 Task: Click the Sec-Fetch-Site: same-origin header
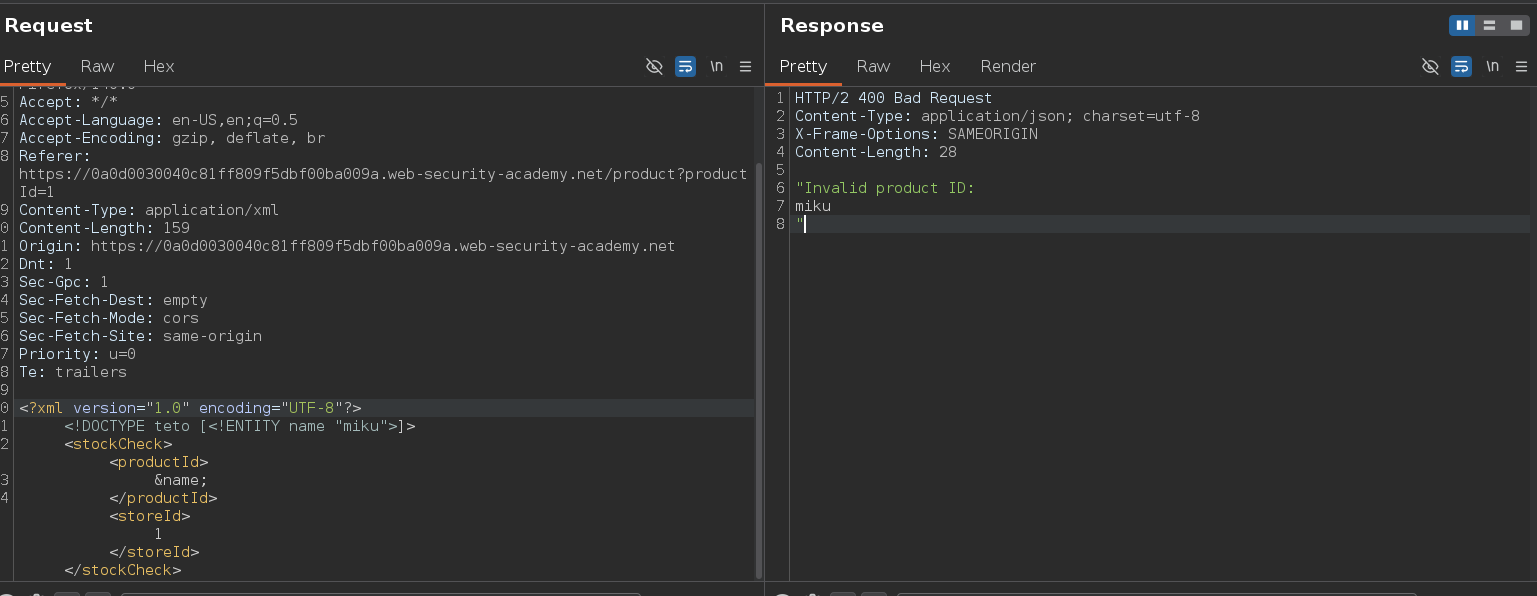(140, 336)
